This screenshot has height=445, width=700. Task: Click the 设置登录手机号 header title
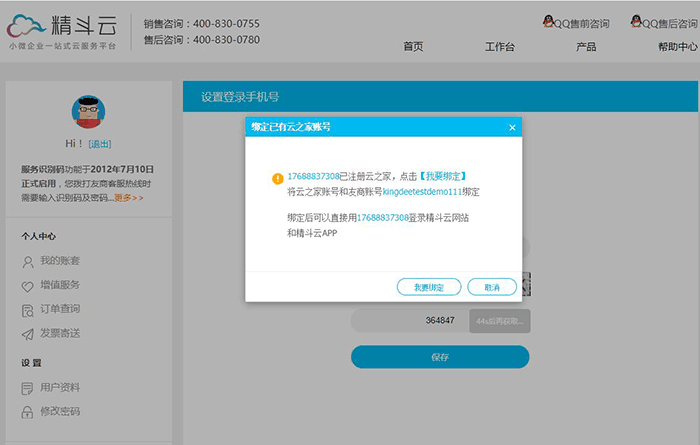pos(240,97)
